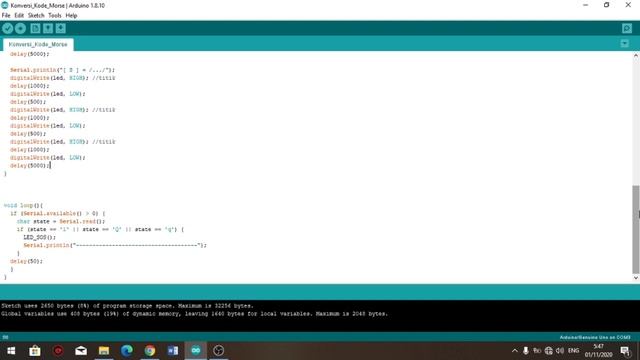Open the File menu
The image size is (640, 360).
6,16
